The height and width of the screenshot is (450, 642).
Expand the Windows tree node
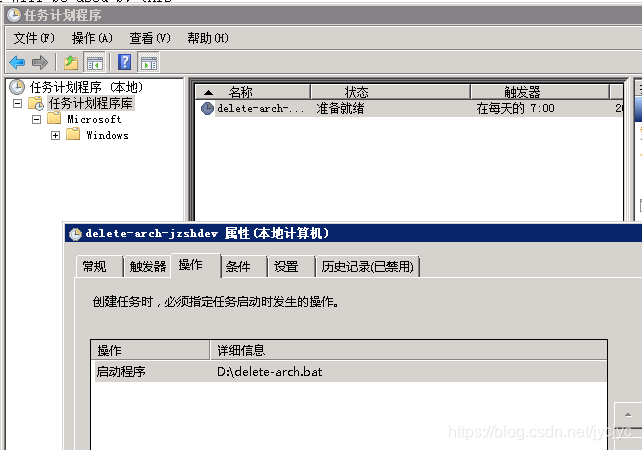click(55, 135)
